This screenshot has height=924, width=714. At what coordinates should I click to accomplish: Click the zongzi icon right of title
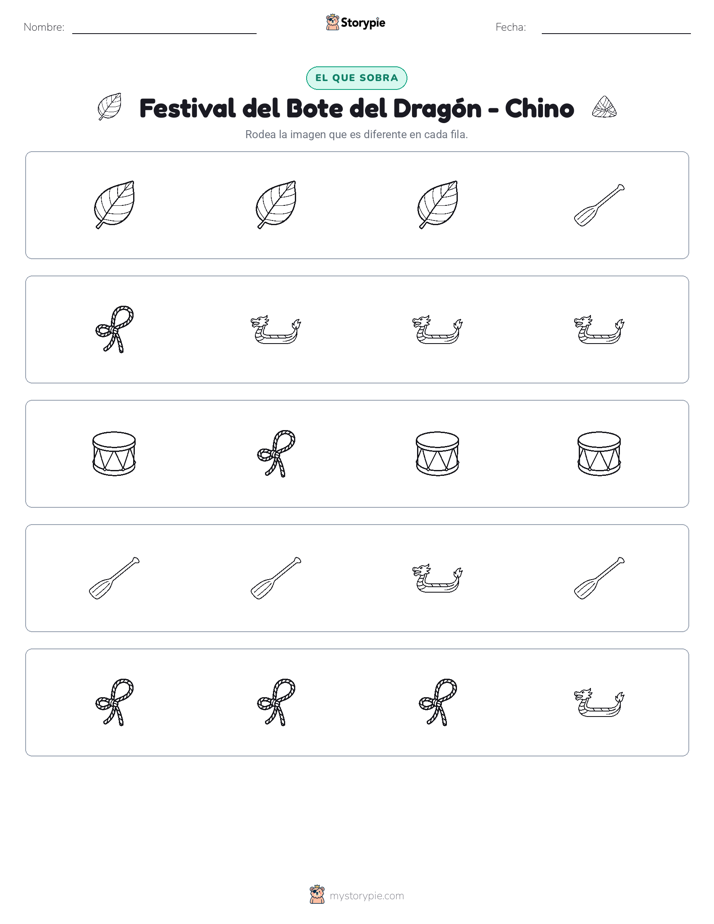[604, 107]
